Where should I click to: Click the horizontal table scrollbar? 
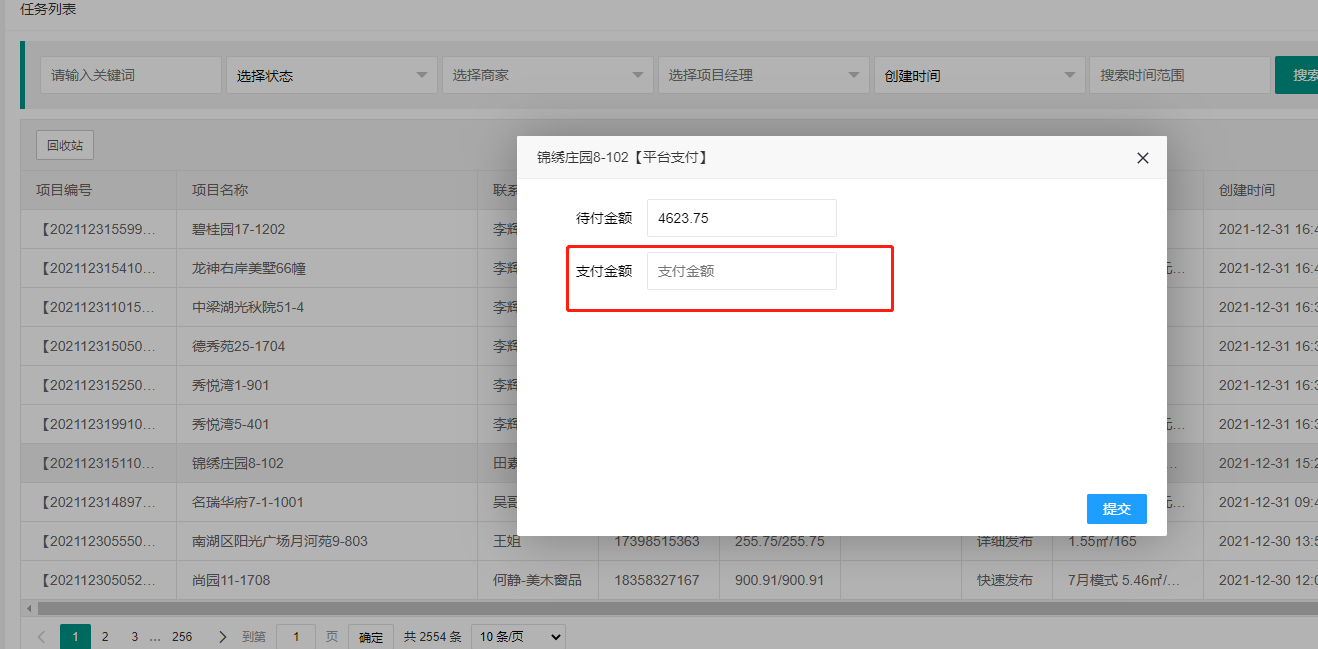point(676,608)
